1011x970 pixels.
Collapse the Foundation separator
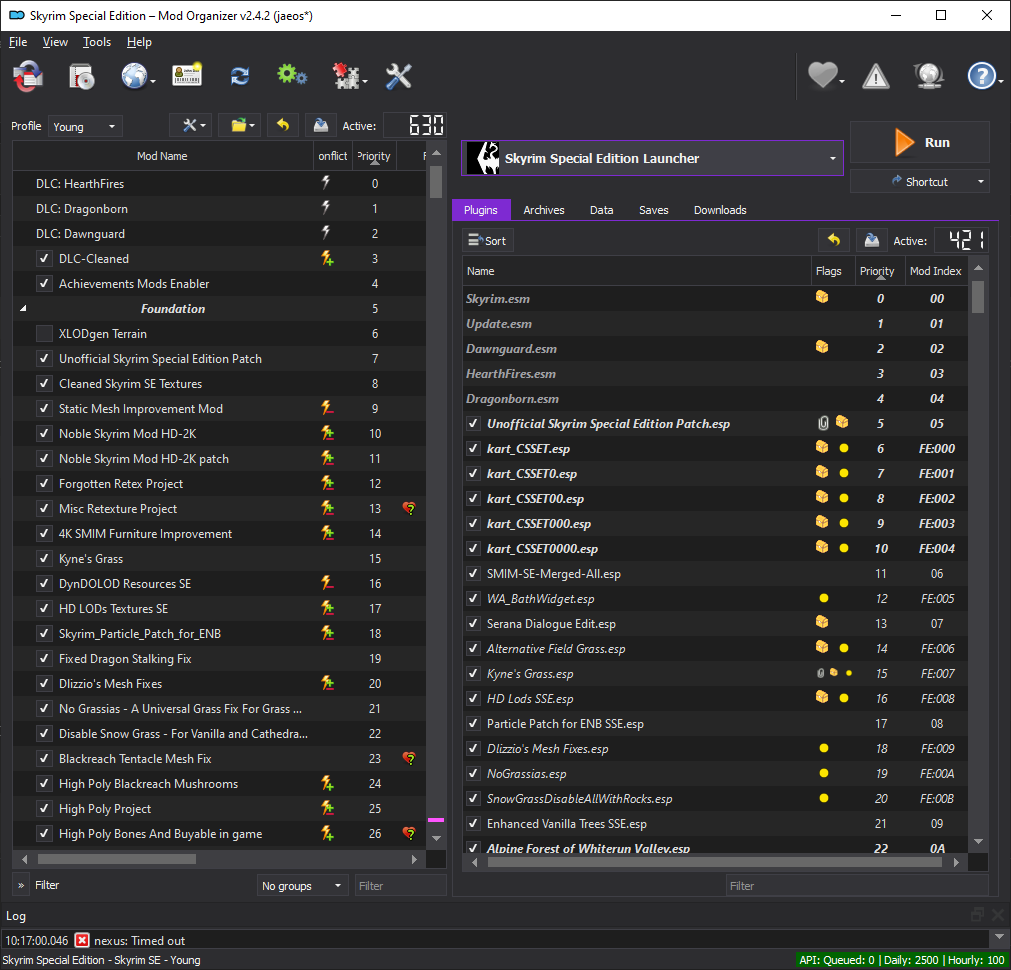tap(23, 308)
